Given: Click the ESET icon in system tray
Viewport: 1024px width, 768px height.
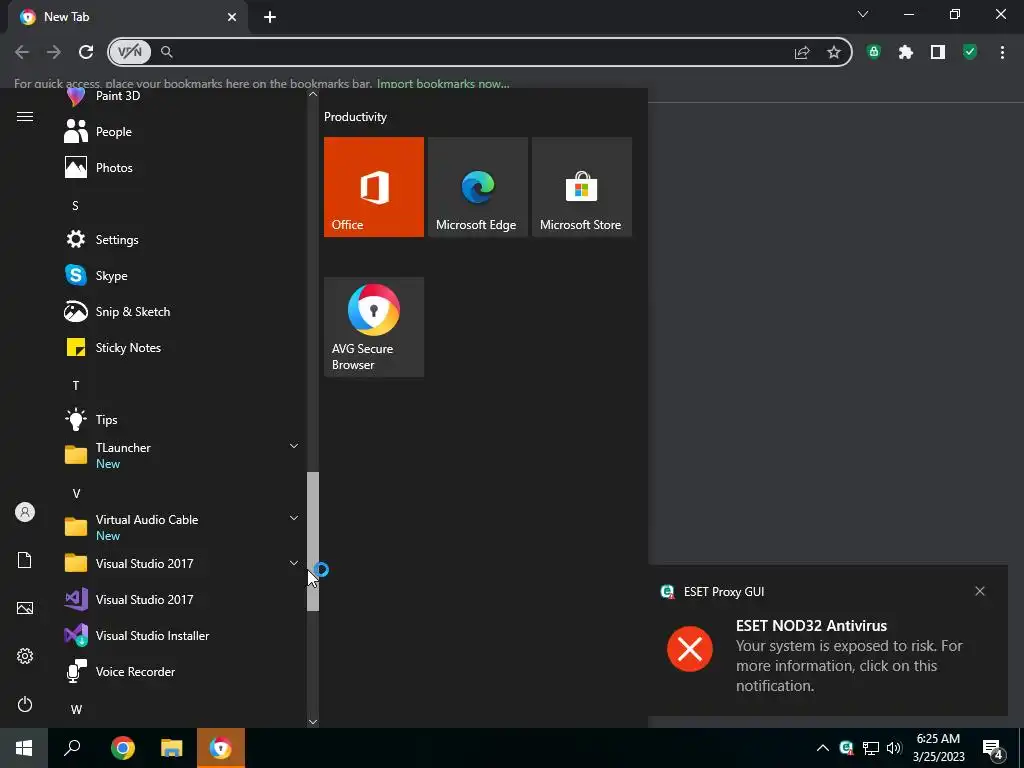Looking at the screenshot, I should (x=846, y=748).
